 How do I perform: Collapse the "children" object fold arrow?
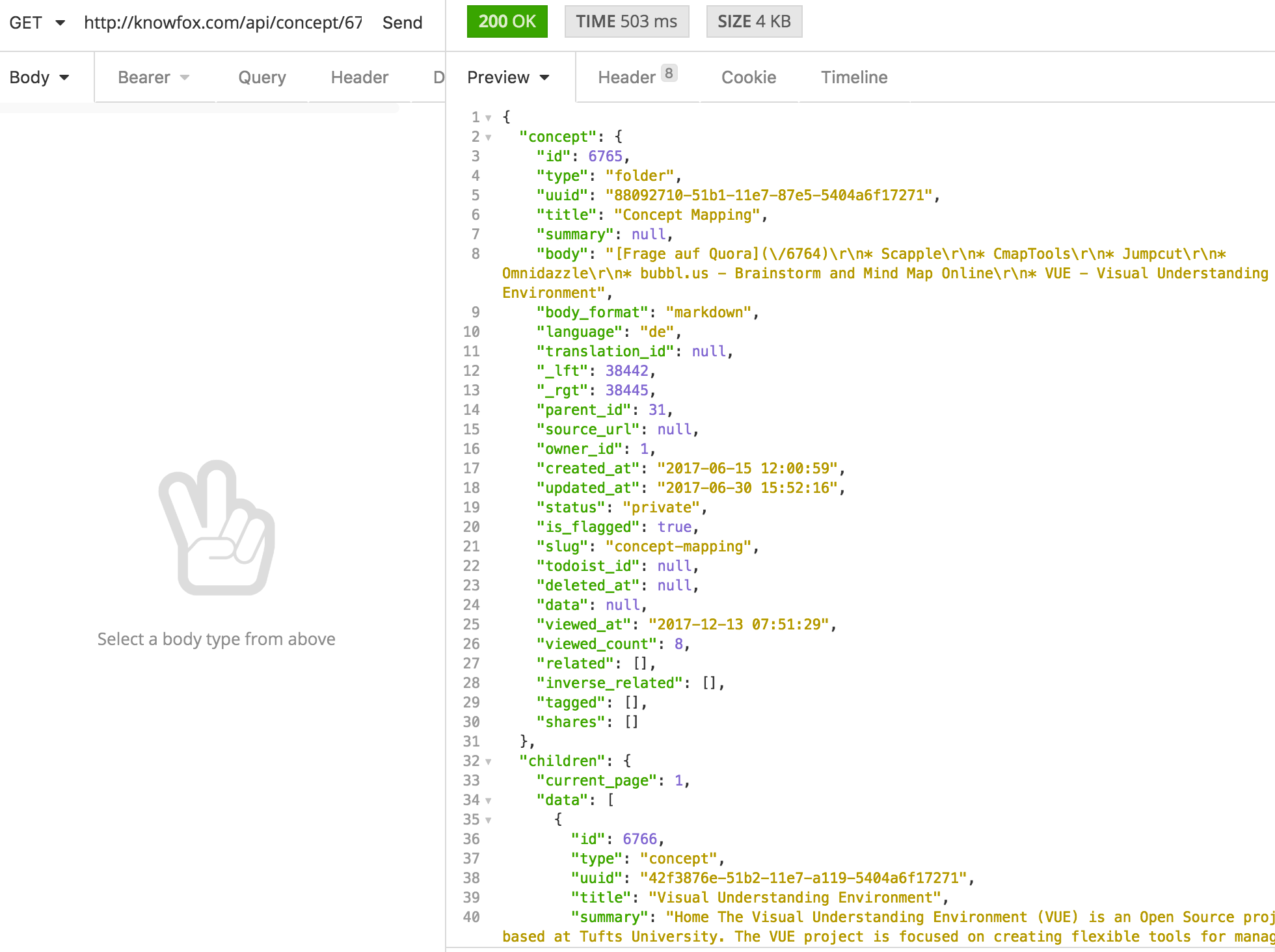[x=489, y=761]
